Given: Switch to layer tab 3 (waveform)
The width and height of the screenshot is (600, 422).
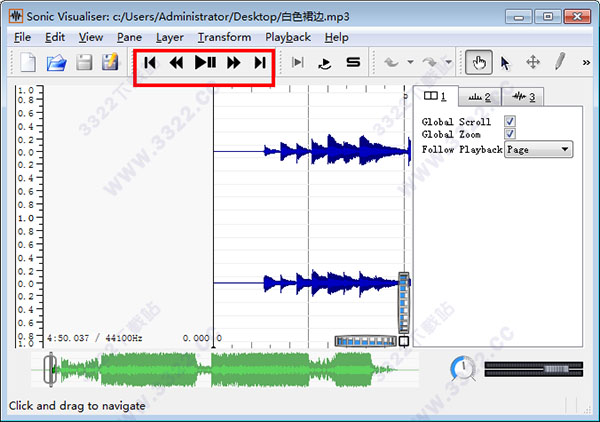Looking at the screenshot, I should pyautogui.click(x=523, y=97).
